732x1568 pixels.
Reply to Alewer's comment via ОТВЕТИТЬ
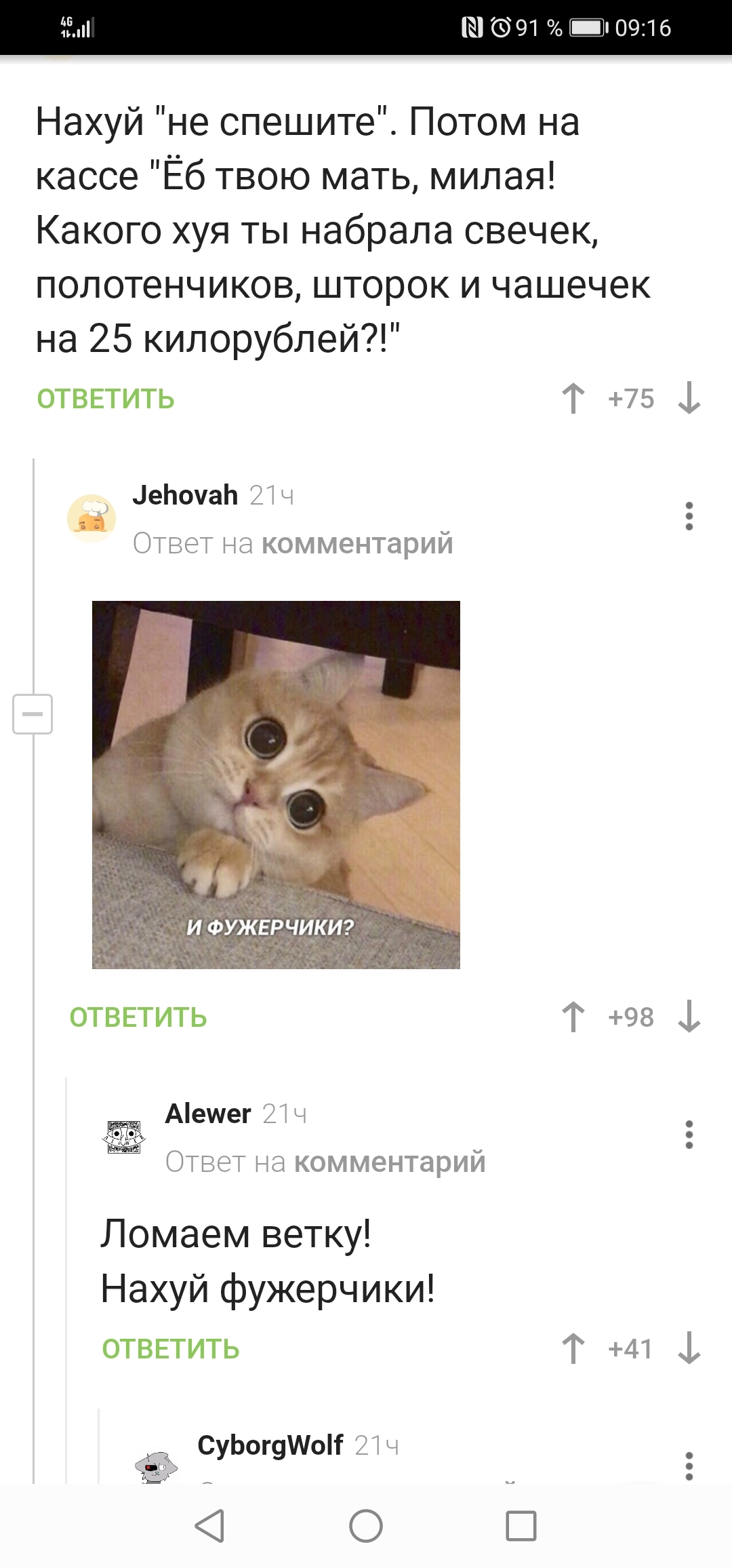pos(171,1350)
